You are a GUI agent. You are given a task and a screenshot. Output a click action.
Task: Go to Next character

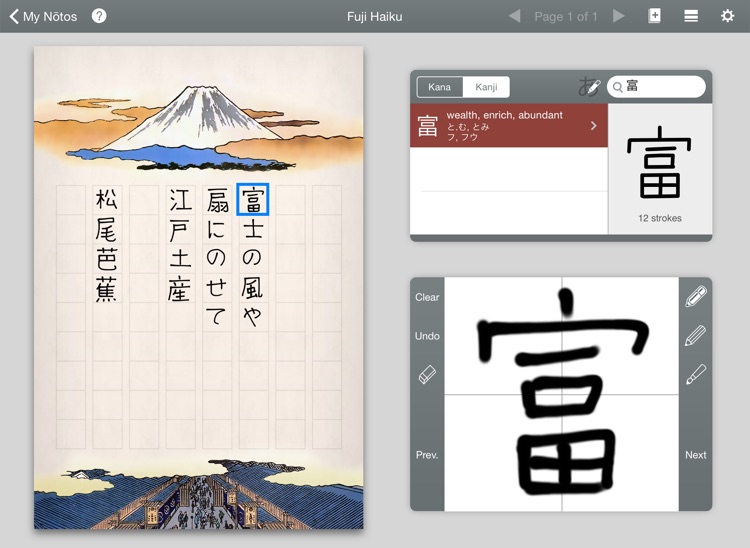coord(695,455)
